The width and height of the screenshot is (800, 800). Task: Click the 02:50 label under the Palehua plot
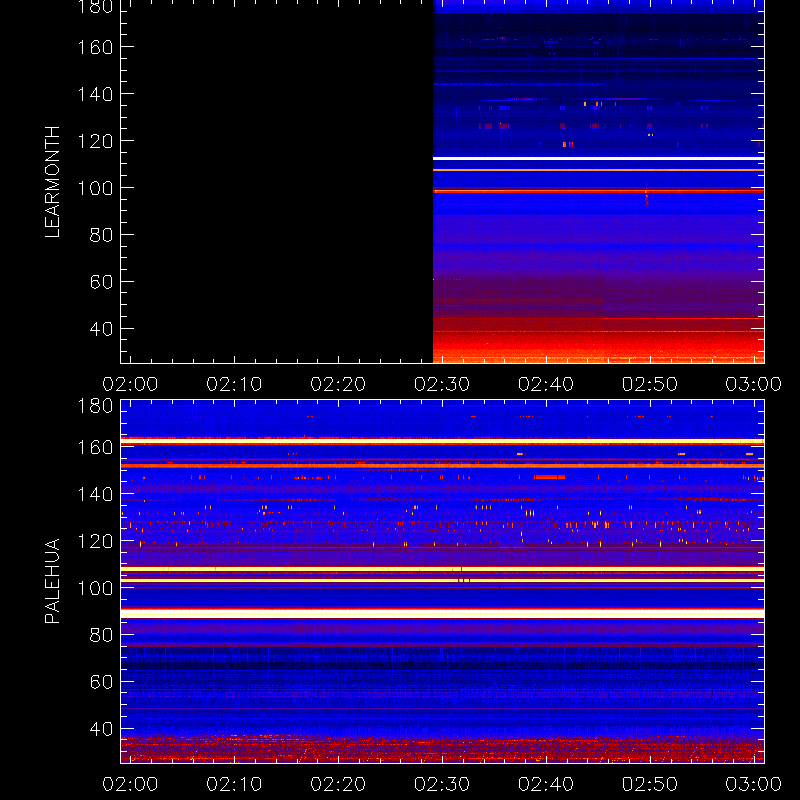tap(649, 784)
